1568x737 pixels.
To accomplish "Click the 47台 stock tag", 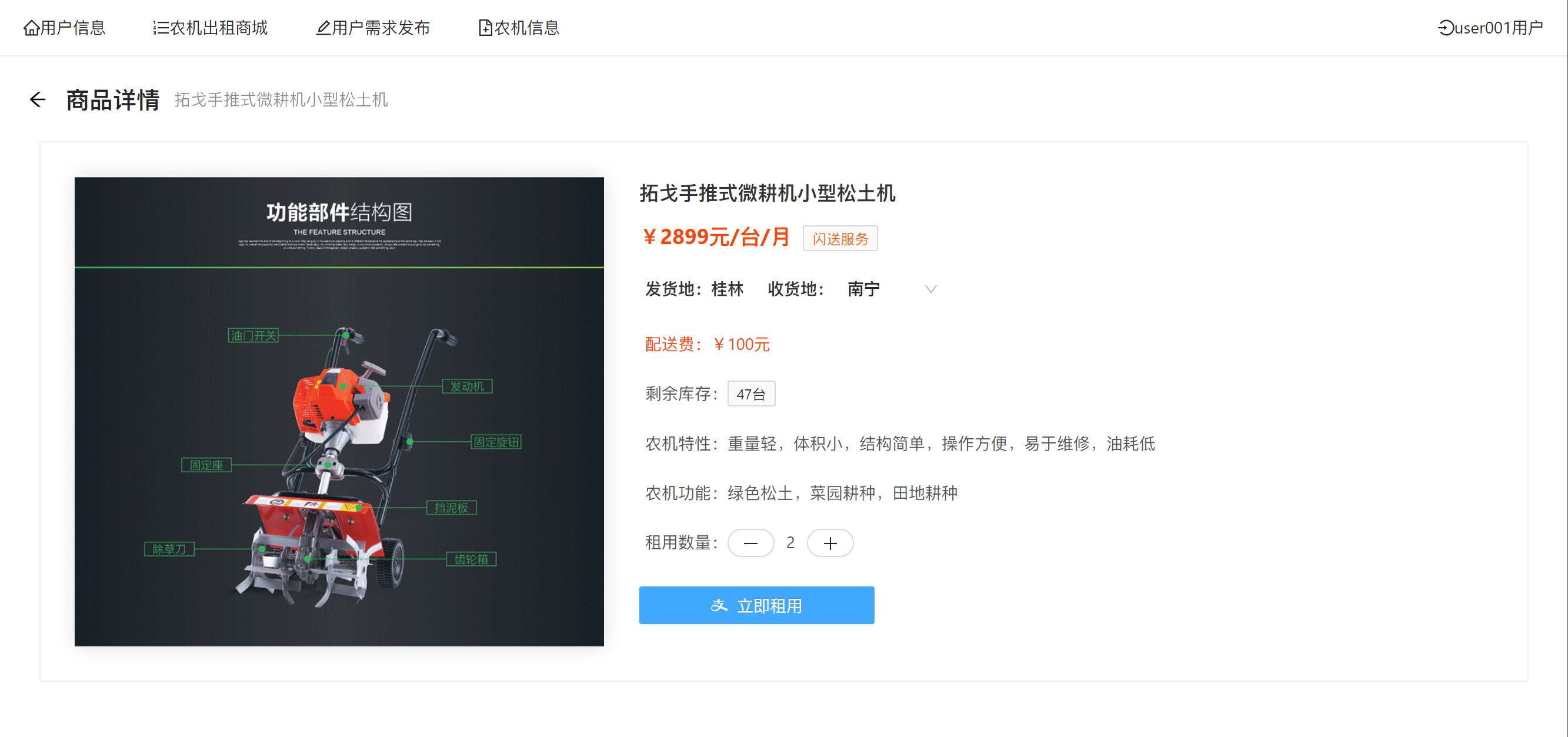I will [750, 393].
